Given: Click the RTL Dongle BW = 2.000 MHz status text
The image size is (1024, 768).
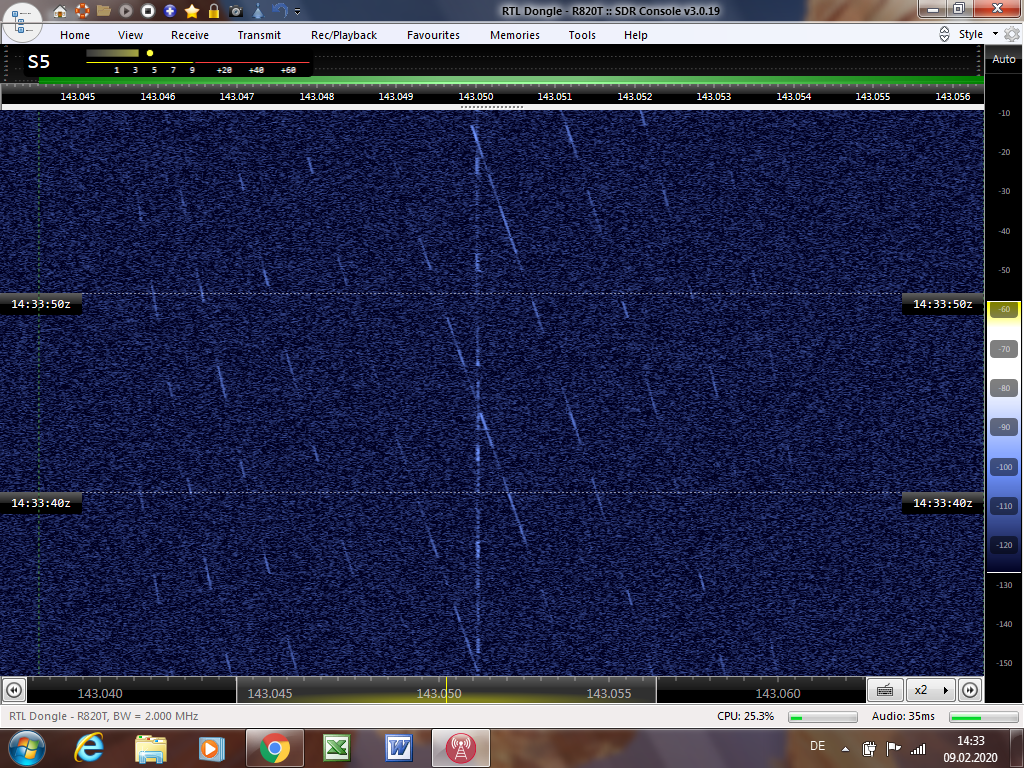Looking at the screenshot, I should (104, 716).
